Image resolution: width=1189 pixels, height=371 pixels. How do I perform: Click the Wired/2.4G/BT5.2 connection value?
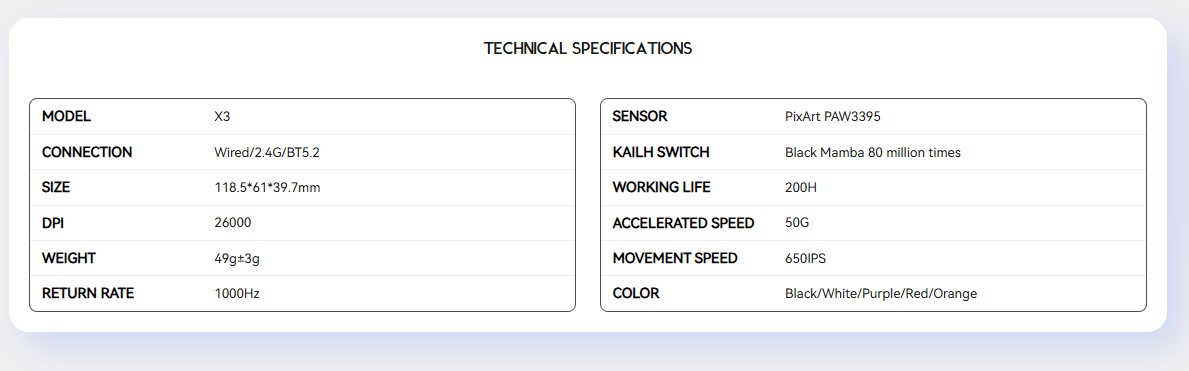tap(267, 152)
